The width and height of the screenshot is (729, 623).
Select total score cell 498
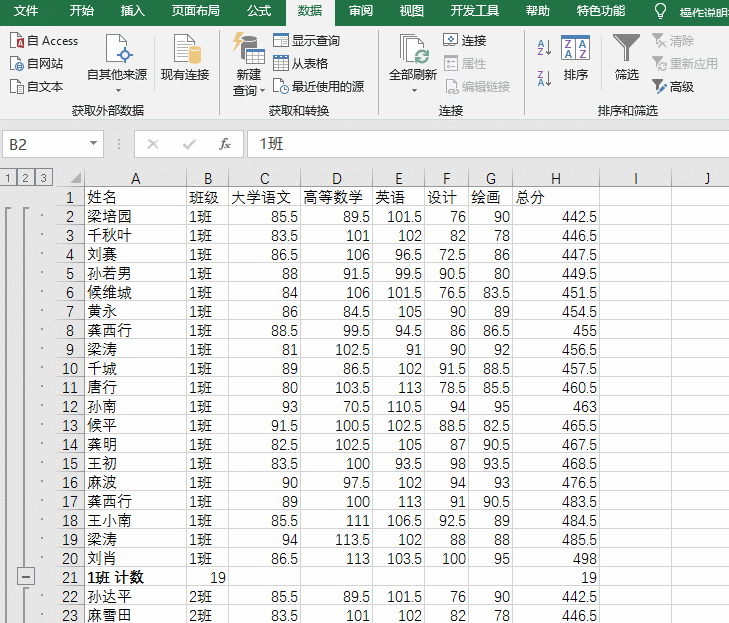(x=556, y=558)
